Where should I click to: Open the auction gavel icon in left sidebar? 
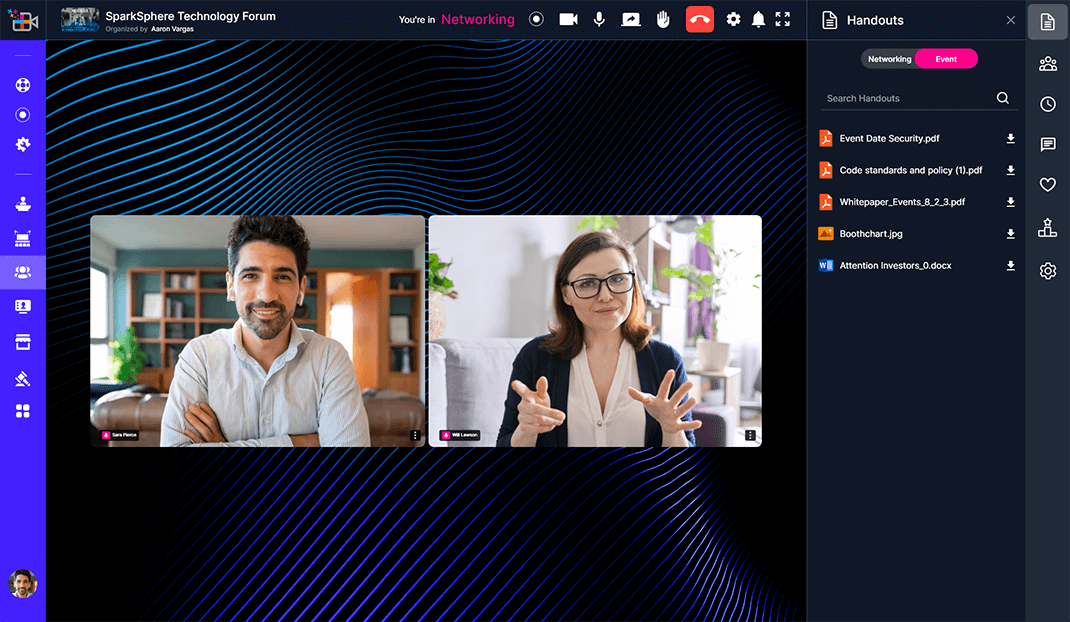23,378
